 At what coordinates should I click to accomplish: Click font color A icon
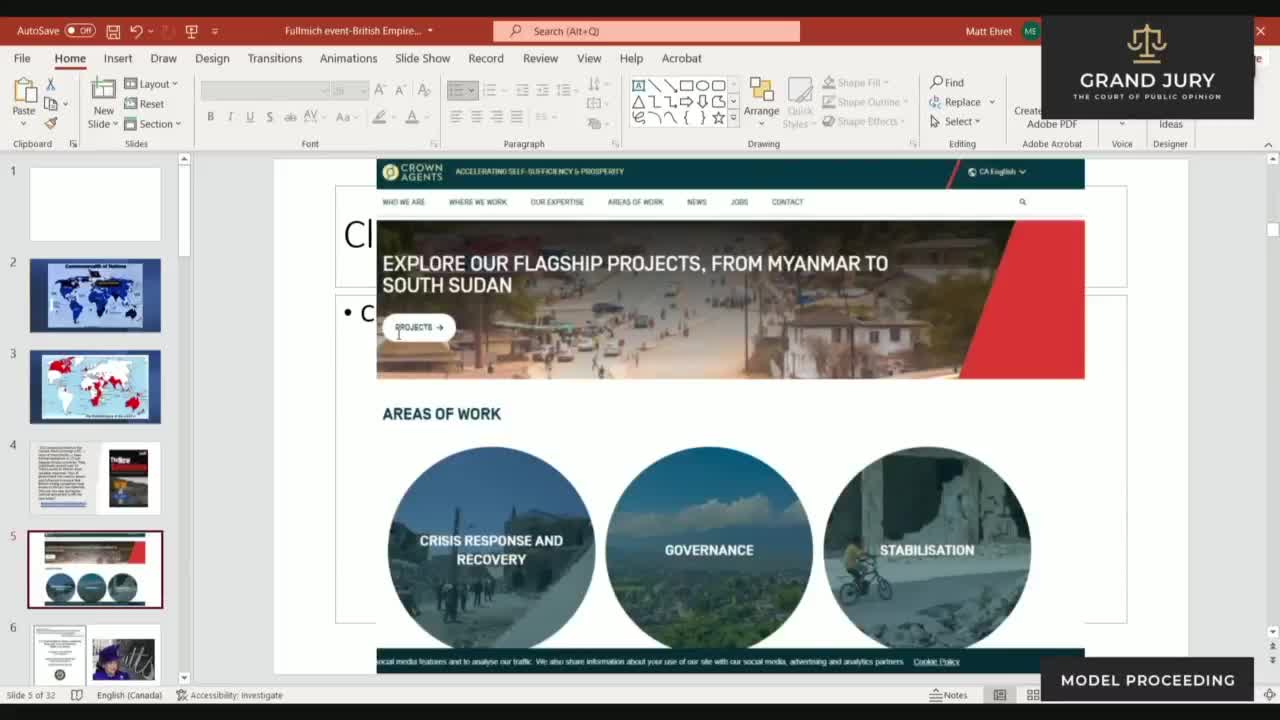click(x=411, y=117)
